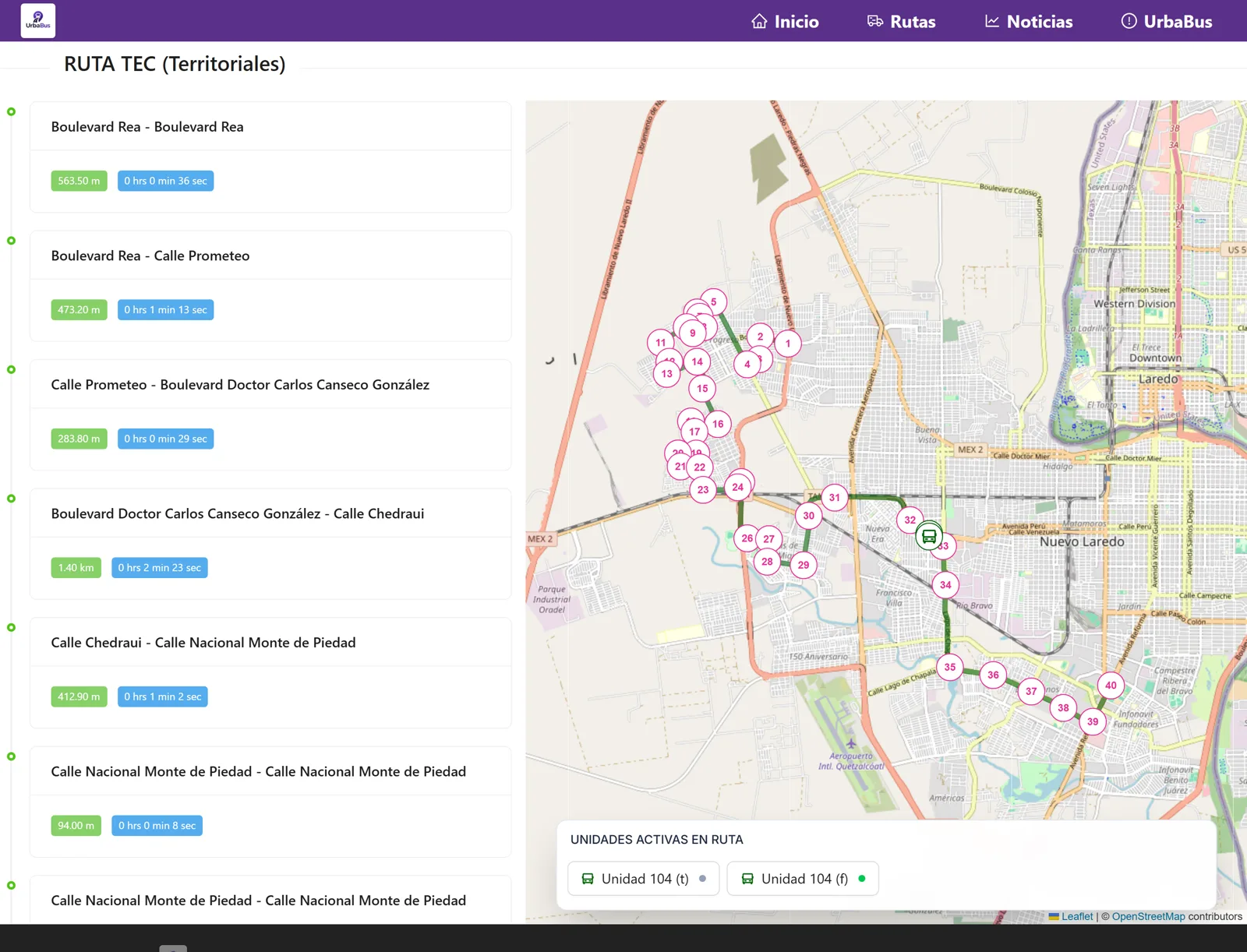Click stop marker 26 on map
This screenshot has width=1247, height=952.
point(747,538)
